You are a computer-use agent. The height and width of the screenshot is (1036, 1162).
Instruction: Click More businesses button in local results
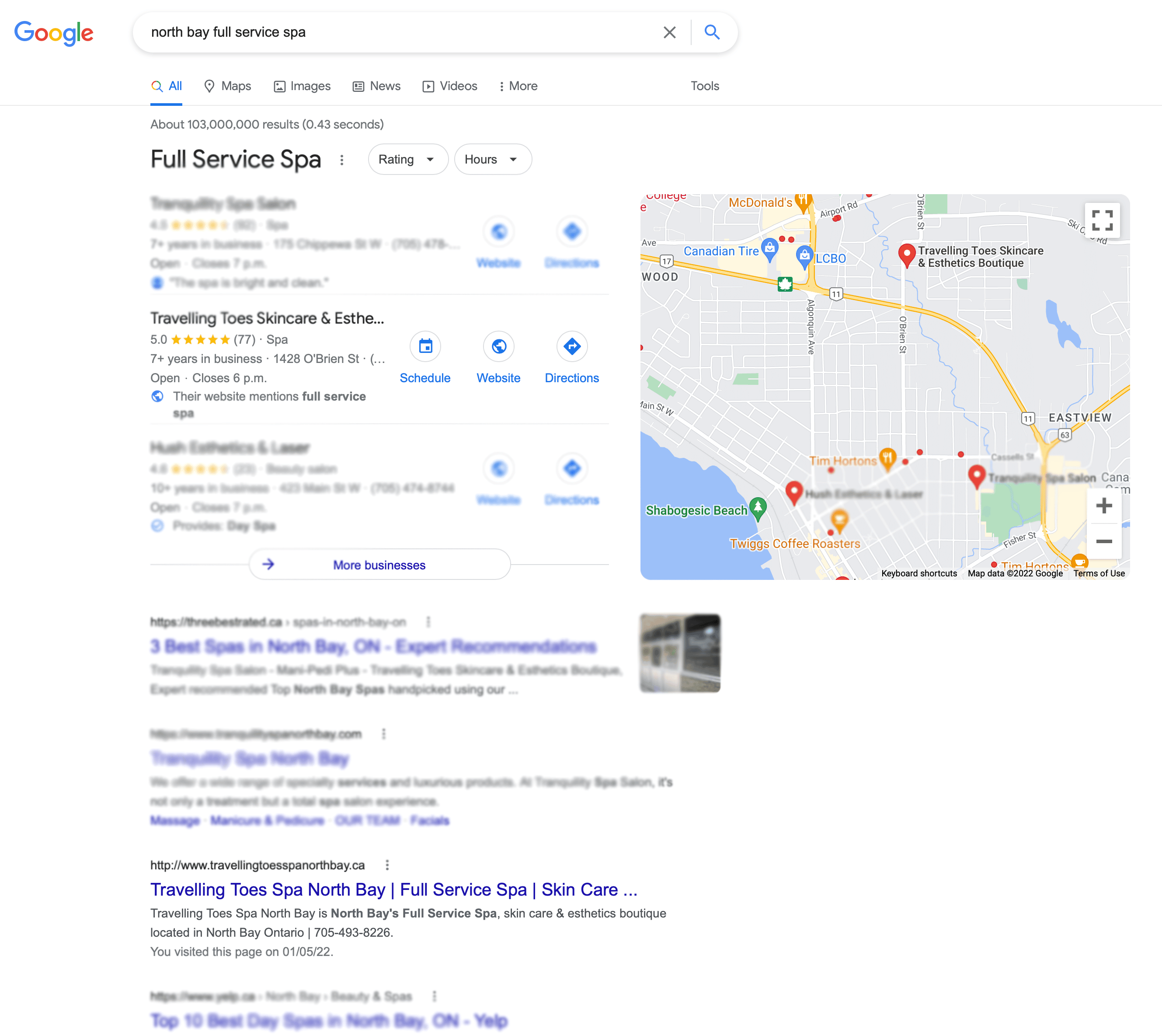[379, 565]
